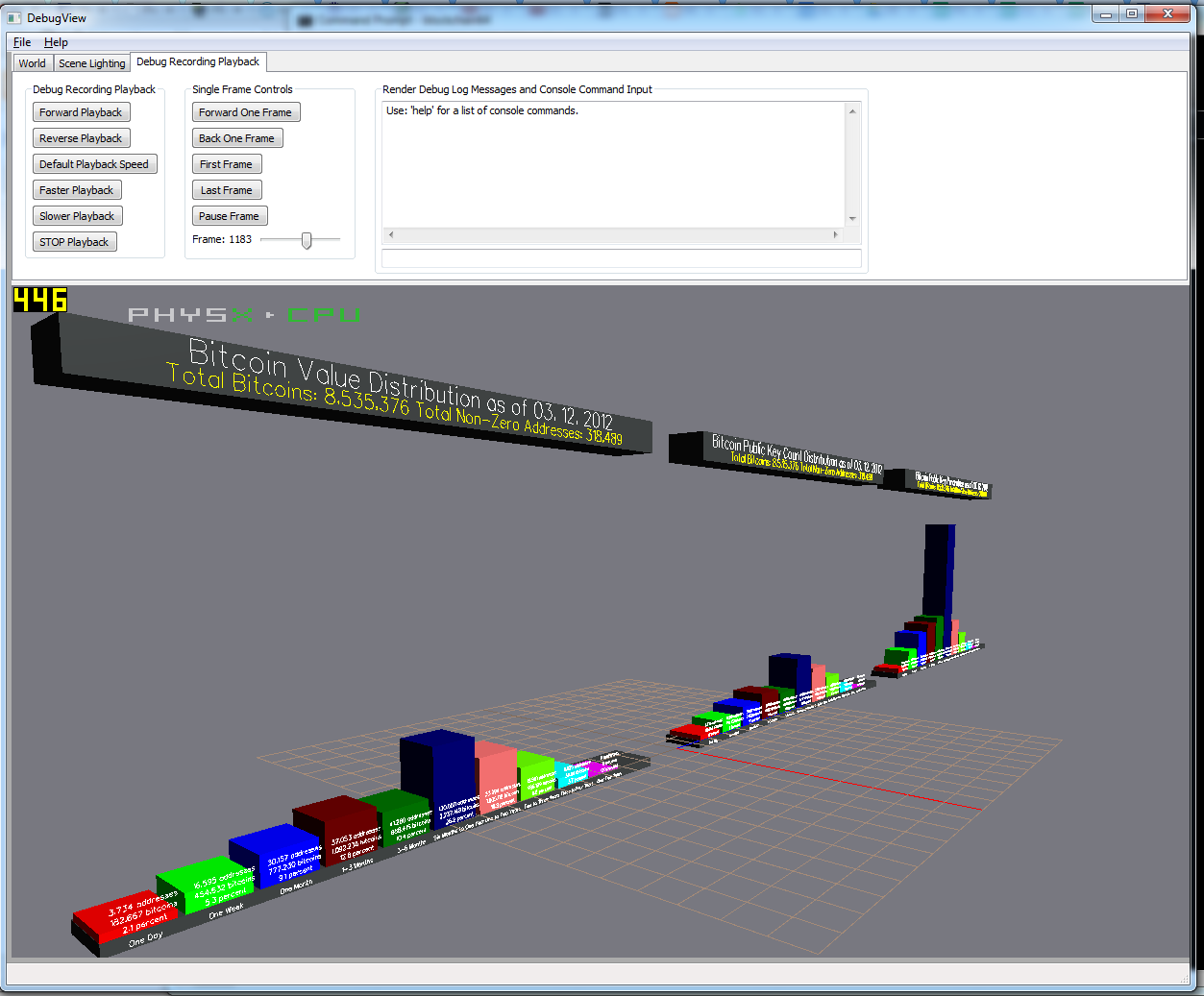Click the 'Bitcoin Public Key Count Distribution' banner
1204x996 pixels.
[x=775, y=456]
